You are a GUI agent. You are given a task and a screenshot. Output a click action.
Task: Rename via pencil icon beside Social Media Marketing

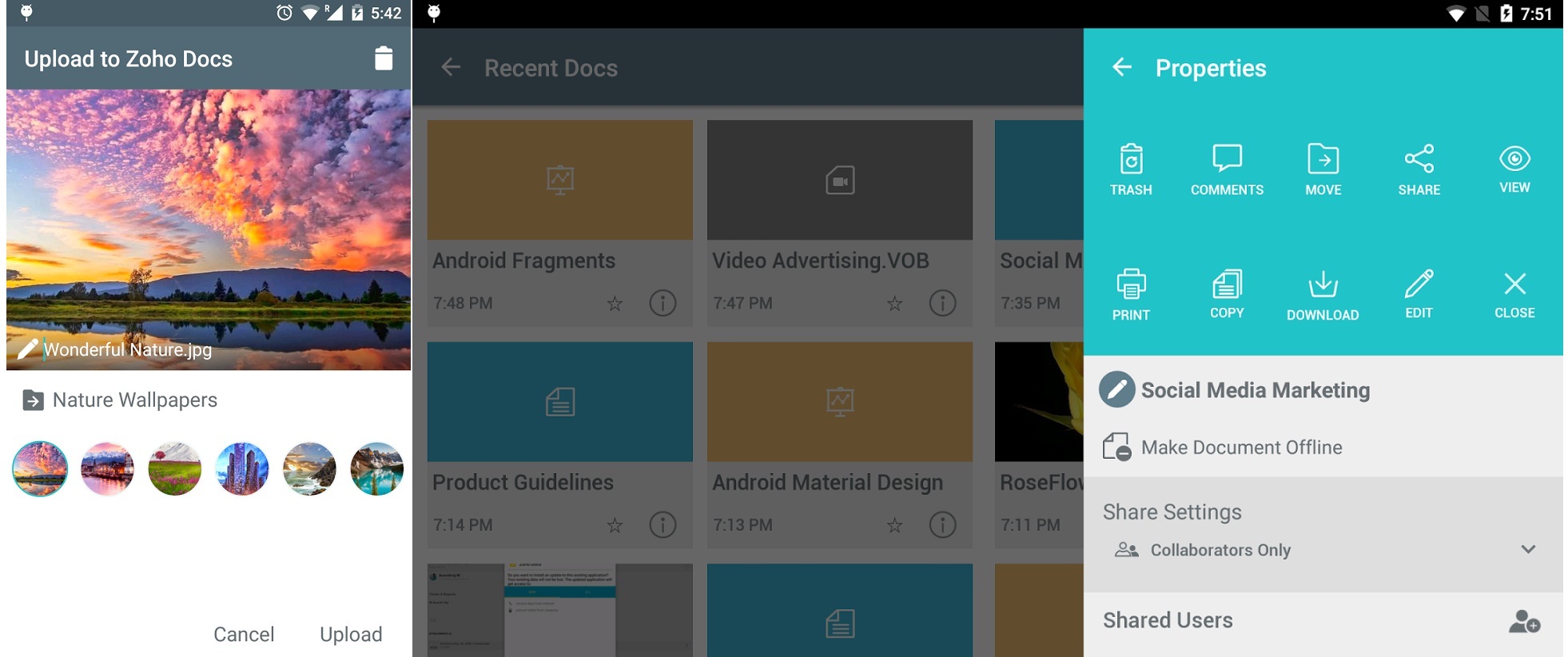tap(1116, 390)
